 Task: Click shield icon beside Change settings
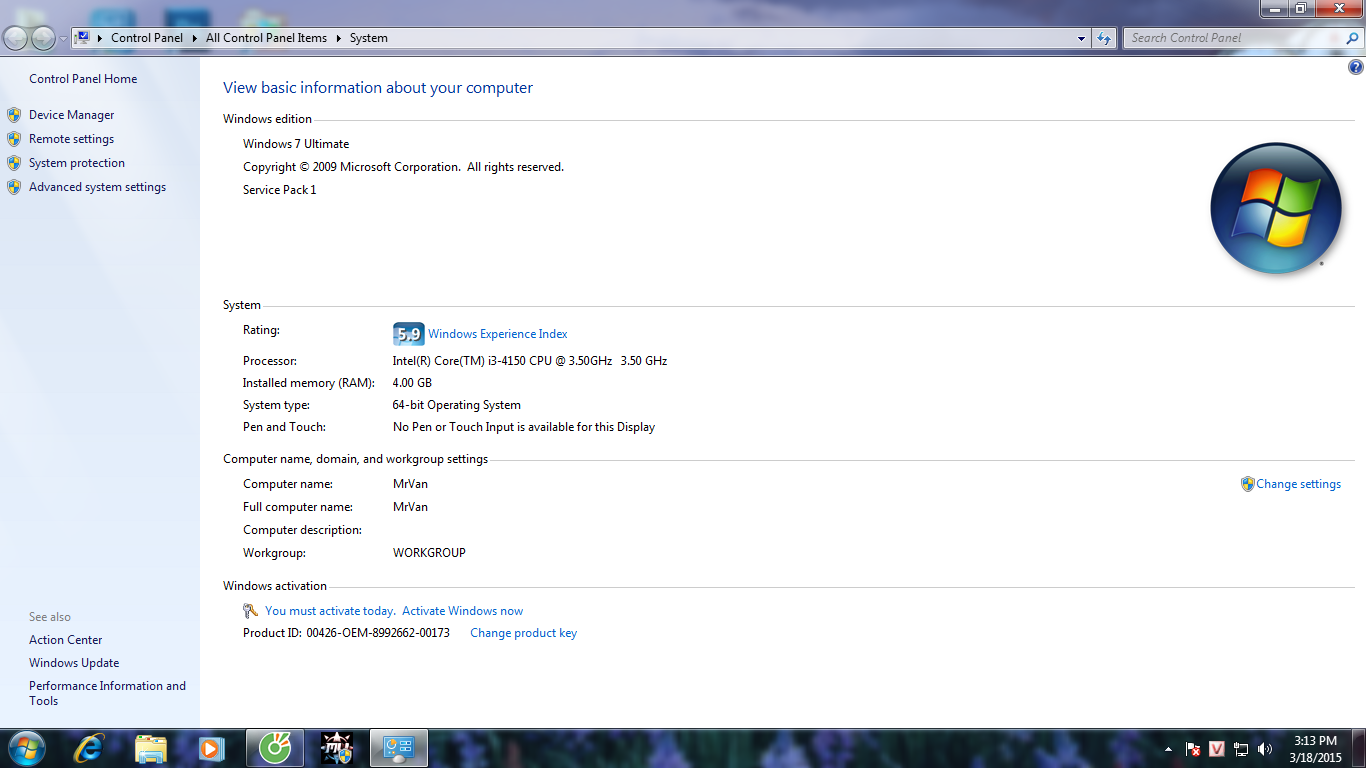(x=1248, y=484)
